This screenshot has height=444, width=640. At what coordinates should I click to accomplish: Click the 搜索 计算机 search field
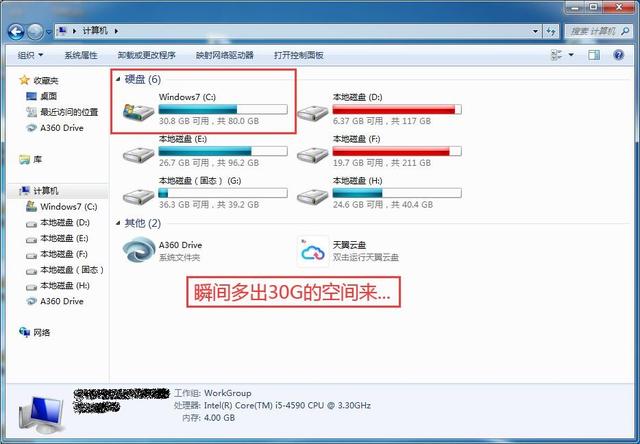tap(598, 31)
